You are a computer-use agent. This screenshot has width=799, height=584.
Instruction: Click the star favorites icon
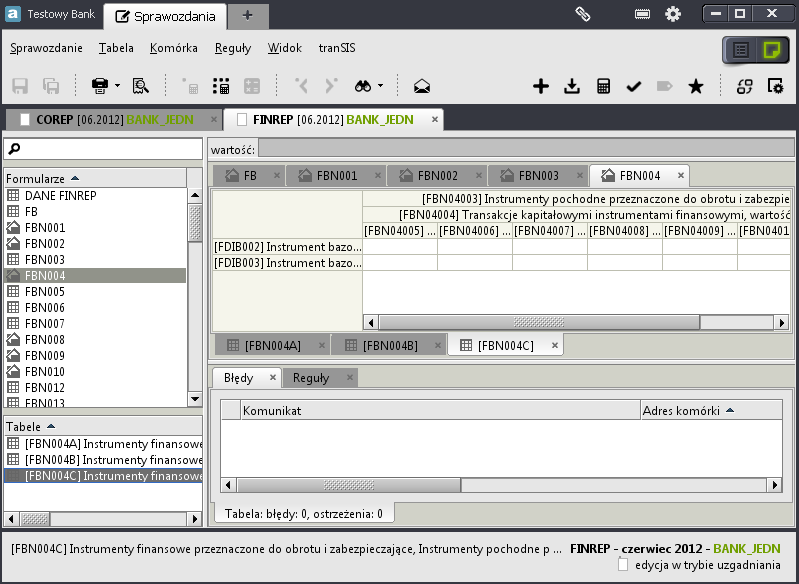(x=696, y=86)
